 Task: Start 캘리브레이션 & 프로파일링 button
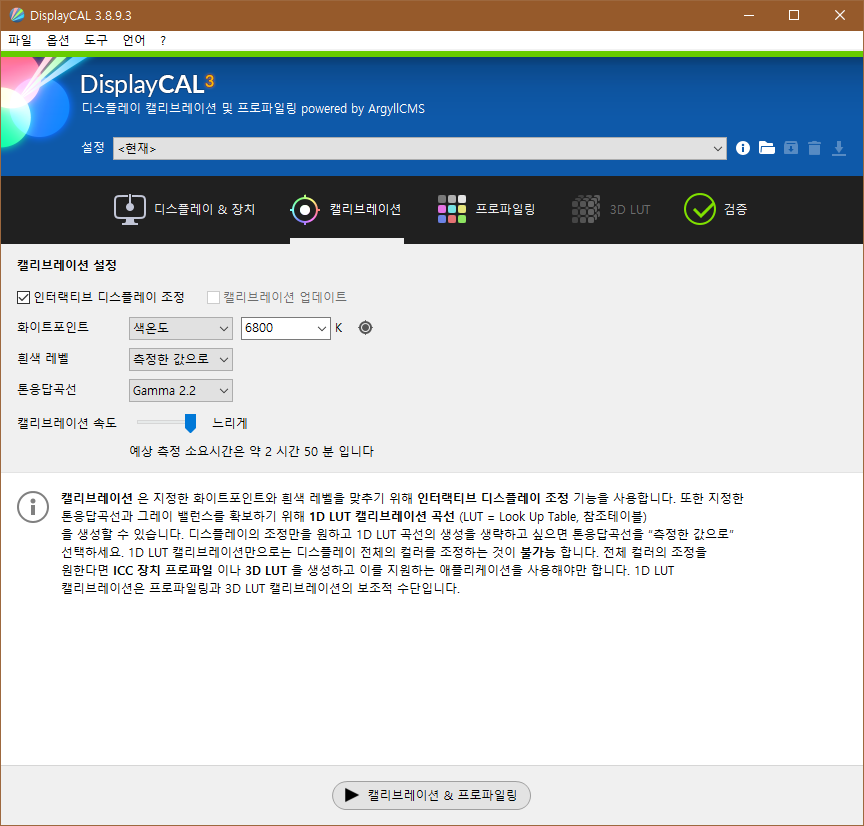[x=431, y=795]
